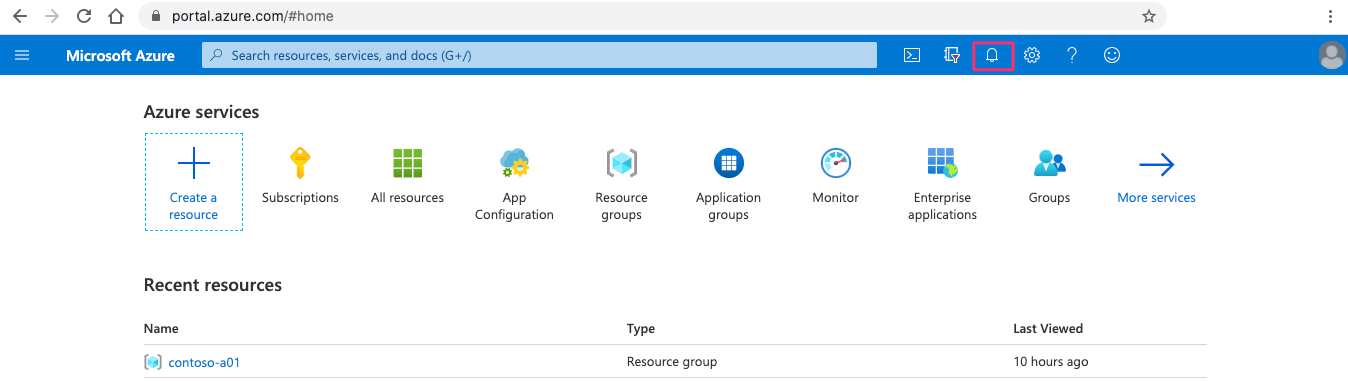Open Subscriptions key icon

coord(300,163)
